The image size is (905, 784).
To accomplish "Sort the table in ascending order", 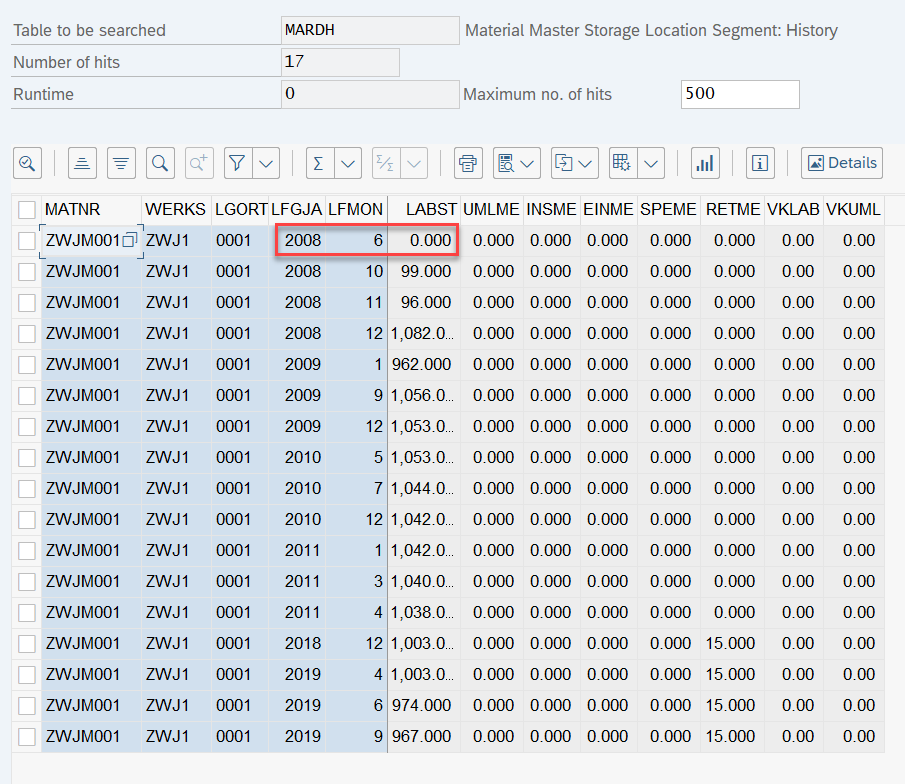I will pyautogui.click(x=83, y=163).
